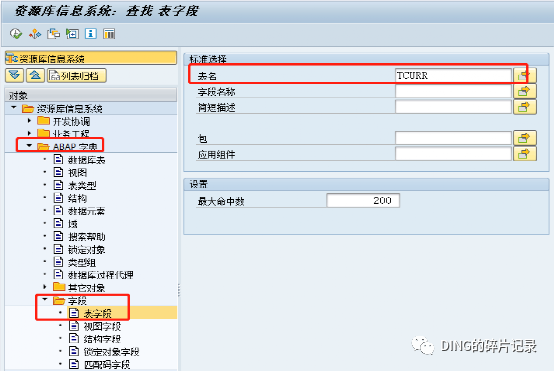Click the document icon beside 数据库表
The image size is (554, 371).
(x=58, y=159)
